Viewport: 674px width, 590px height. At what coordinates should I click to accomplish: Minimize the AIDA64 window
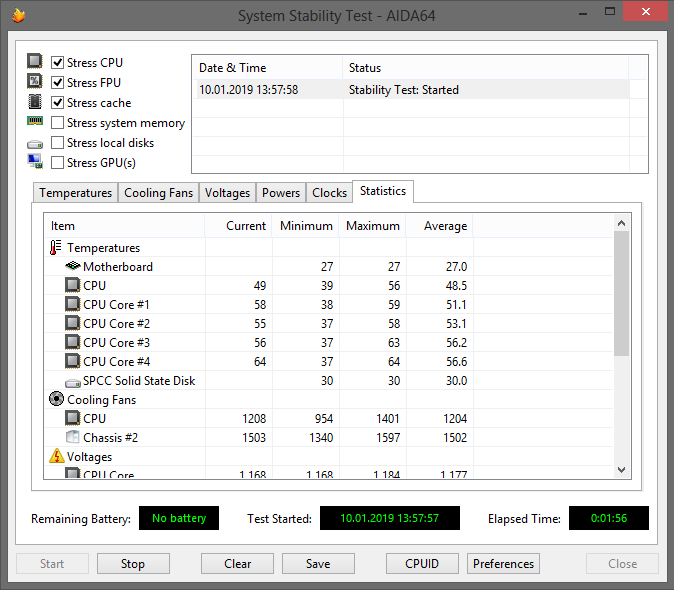coord(583,12)
